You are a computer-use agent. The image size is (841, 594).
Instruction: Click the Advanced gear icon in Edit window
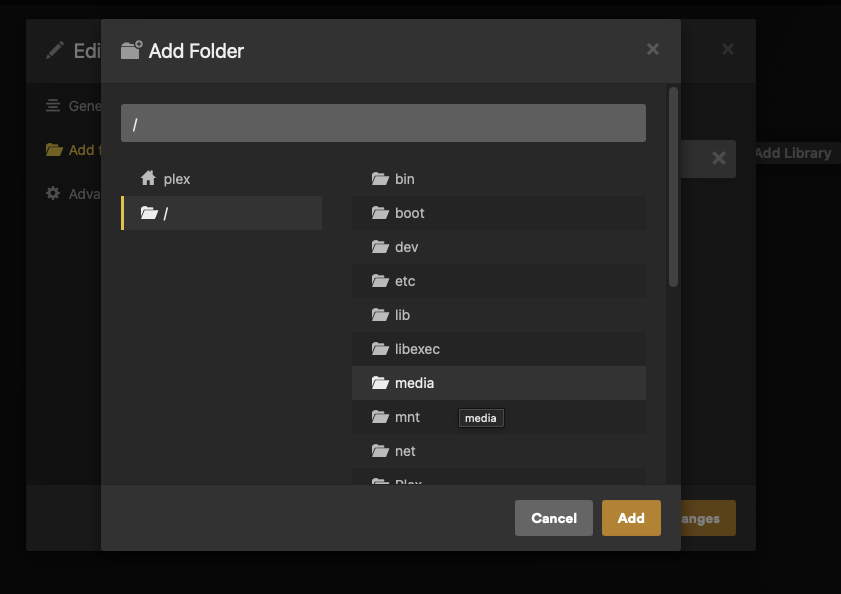tap(53, 193)
